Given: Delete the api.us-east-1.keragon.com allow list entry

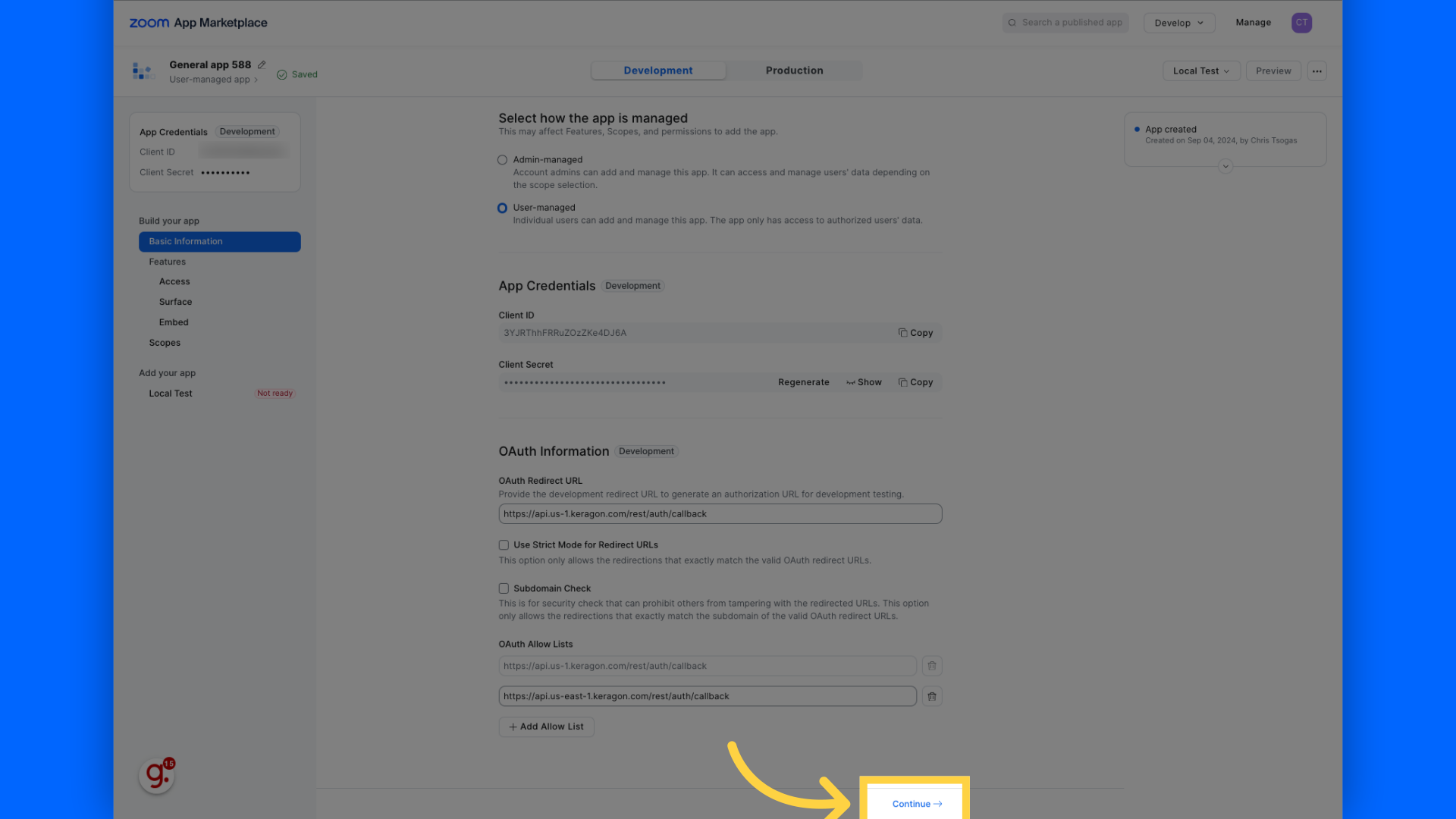Looking at the screenshot, I should [x=932, y=696].
